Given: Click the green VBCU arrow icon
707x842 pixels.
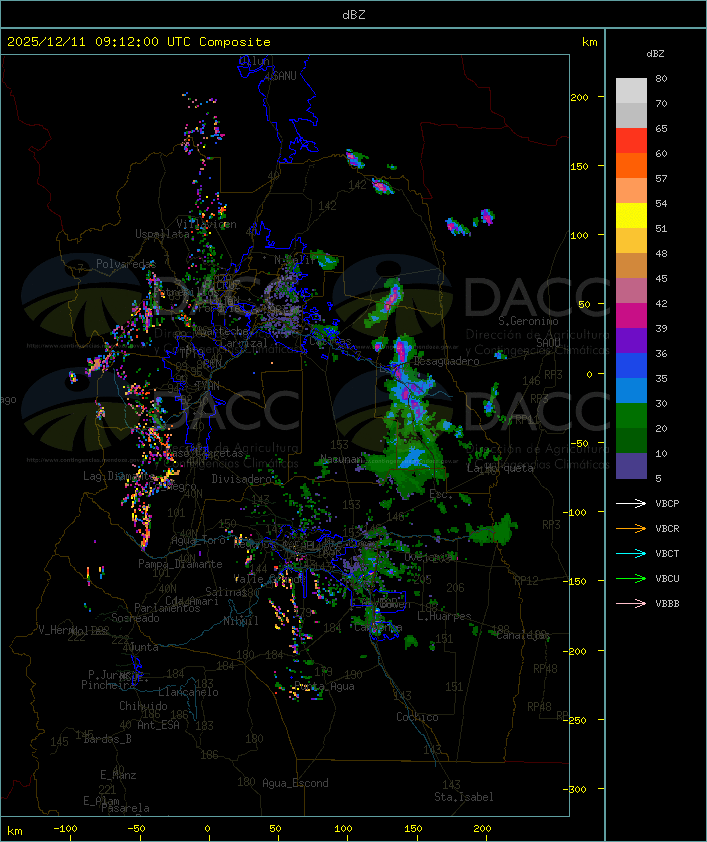Looking at the screenshot, I should click(x=631, y=578).
